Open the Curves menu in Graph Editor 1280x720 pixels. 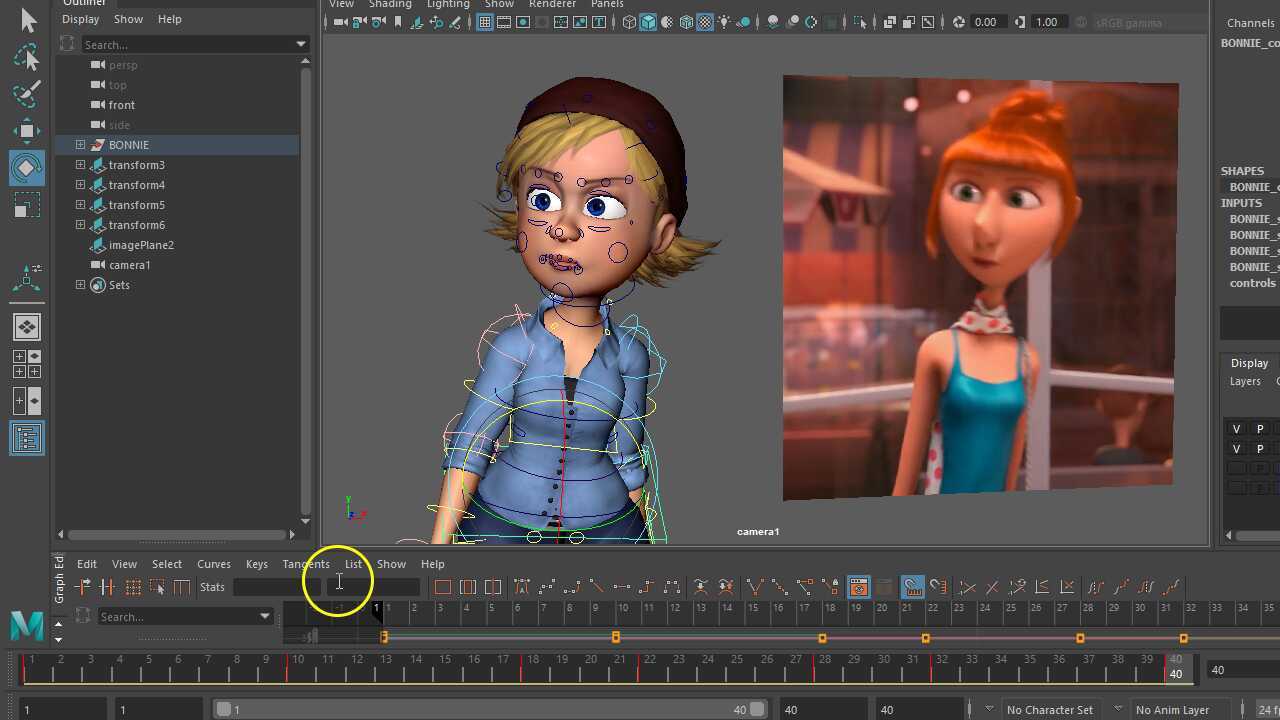(x=213, y=564)
